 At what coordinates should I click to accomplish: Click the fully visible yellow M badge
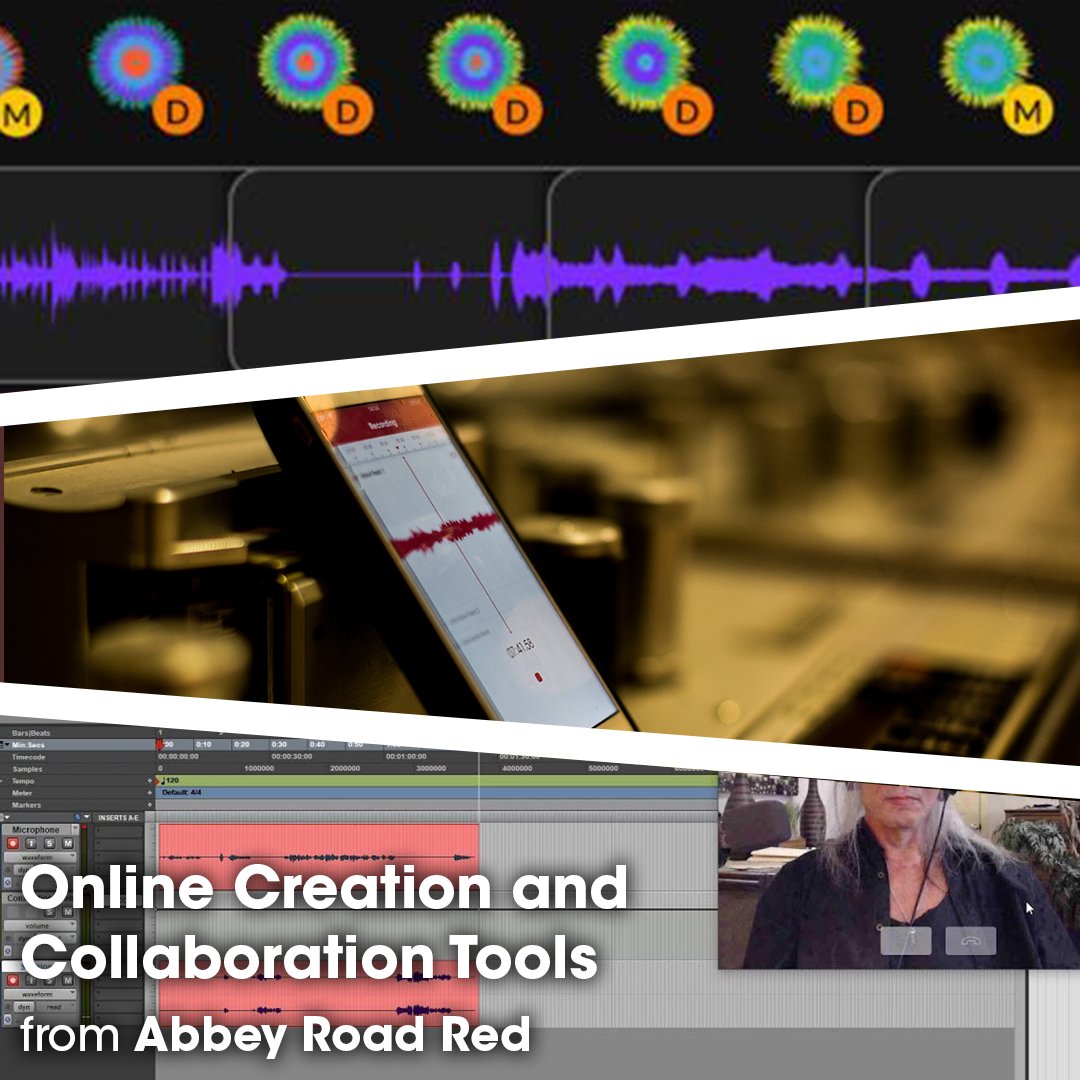(1028, 110)
